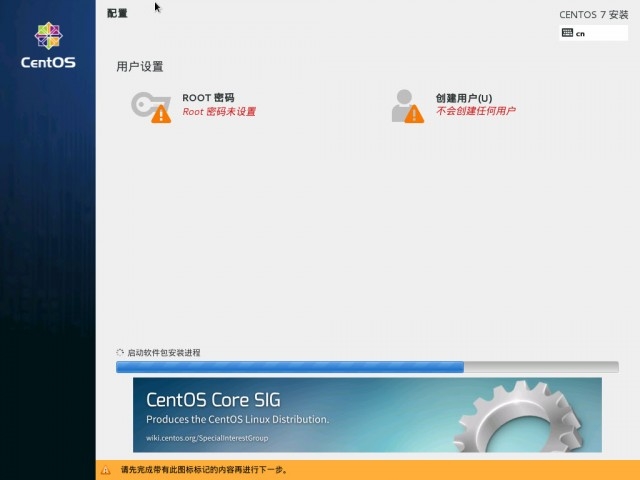640x480 pixels.
Task: Click the 'Produces the CentOS Linux Distribution.' text
Action: (x=238, y=419)
